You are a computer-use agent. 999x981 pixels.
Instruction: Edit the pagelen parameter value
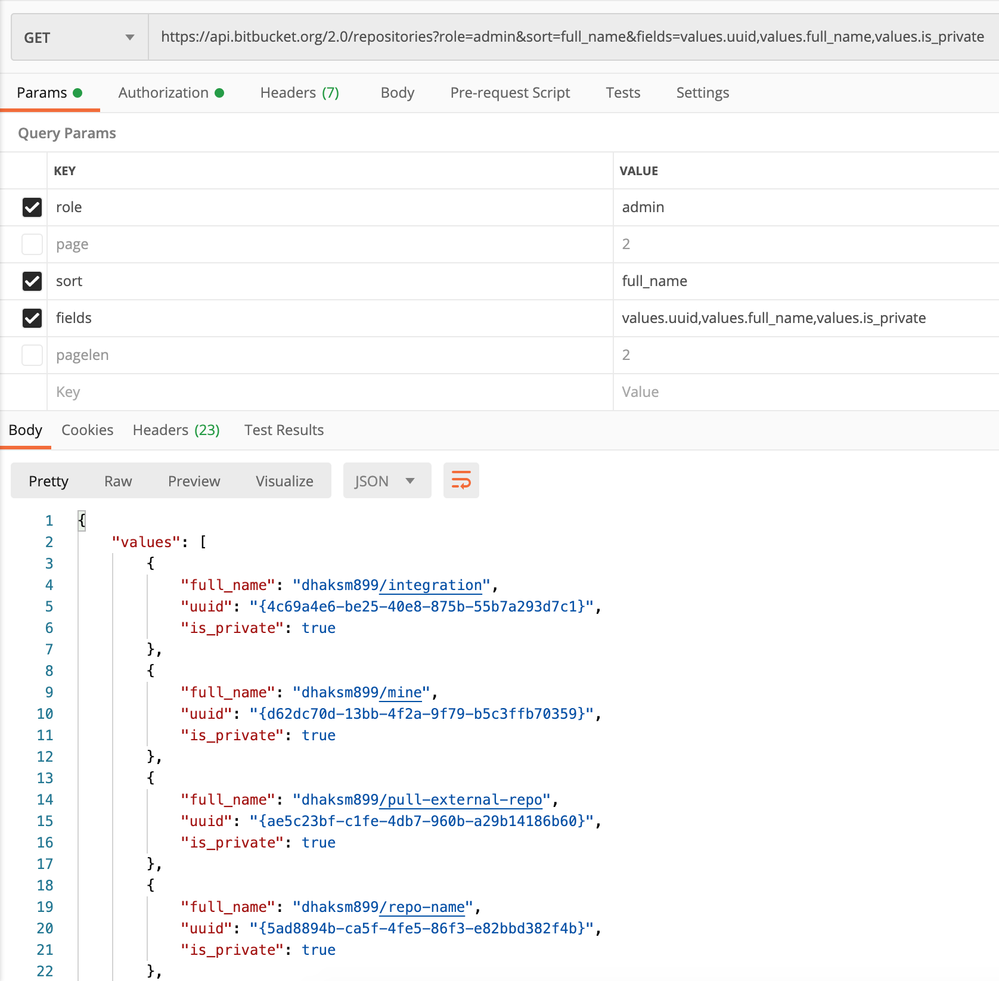tap(806, 355)
